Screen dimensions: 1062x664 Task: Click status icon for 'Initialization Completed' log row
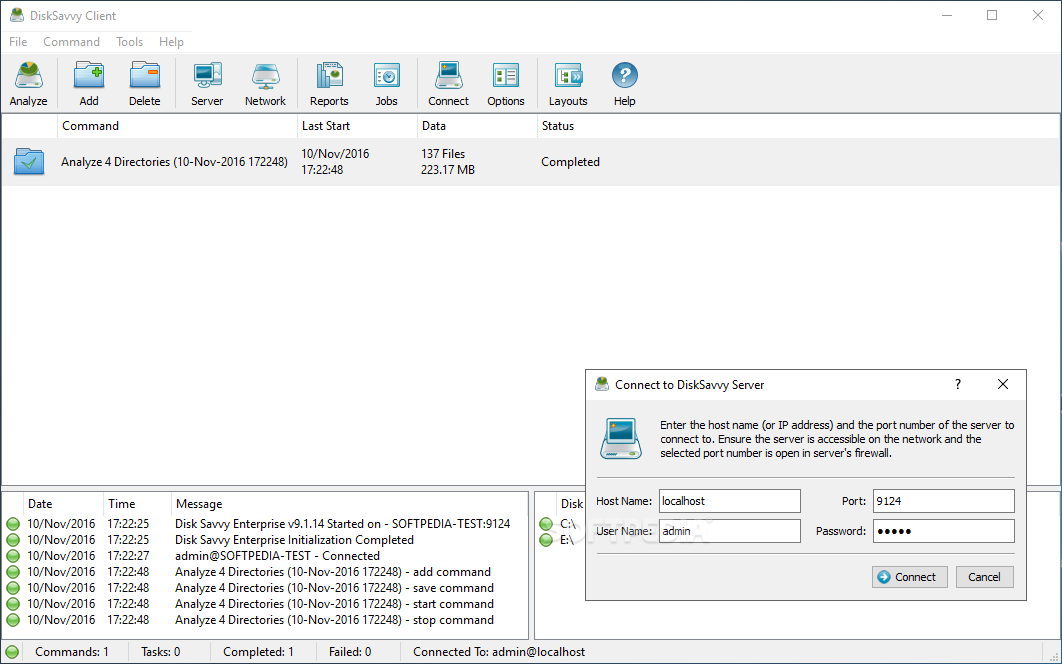click(13, 540)
